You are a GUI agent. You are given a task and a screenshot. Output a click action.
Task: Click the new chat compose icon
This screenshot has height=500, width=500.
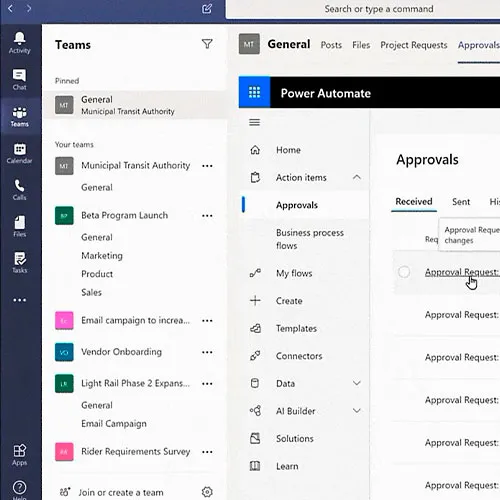click(207, 9)
